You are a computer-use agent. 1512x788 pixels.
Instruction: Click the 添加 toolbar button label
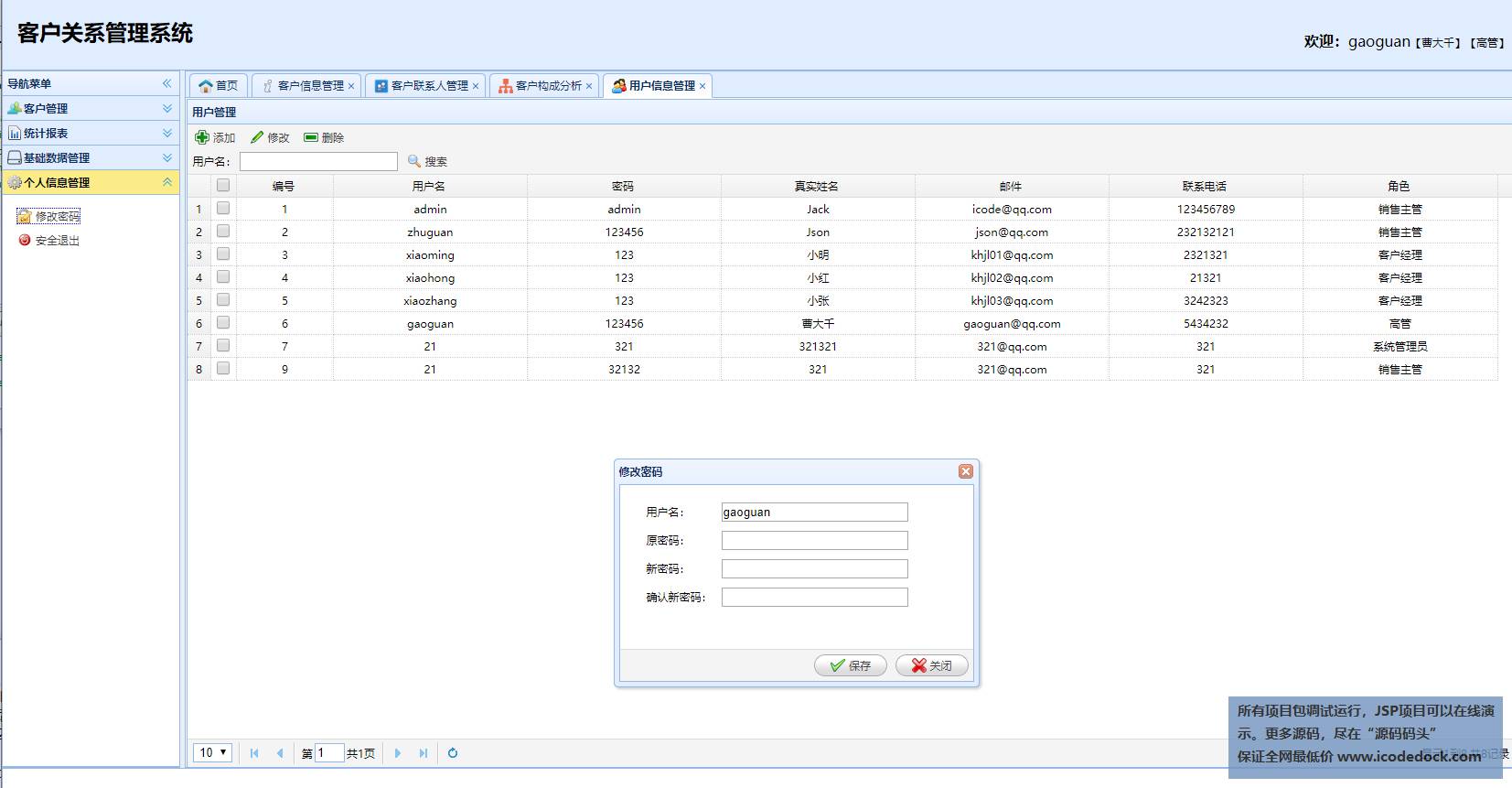coord(224,138)
